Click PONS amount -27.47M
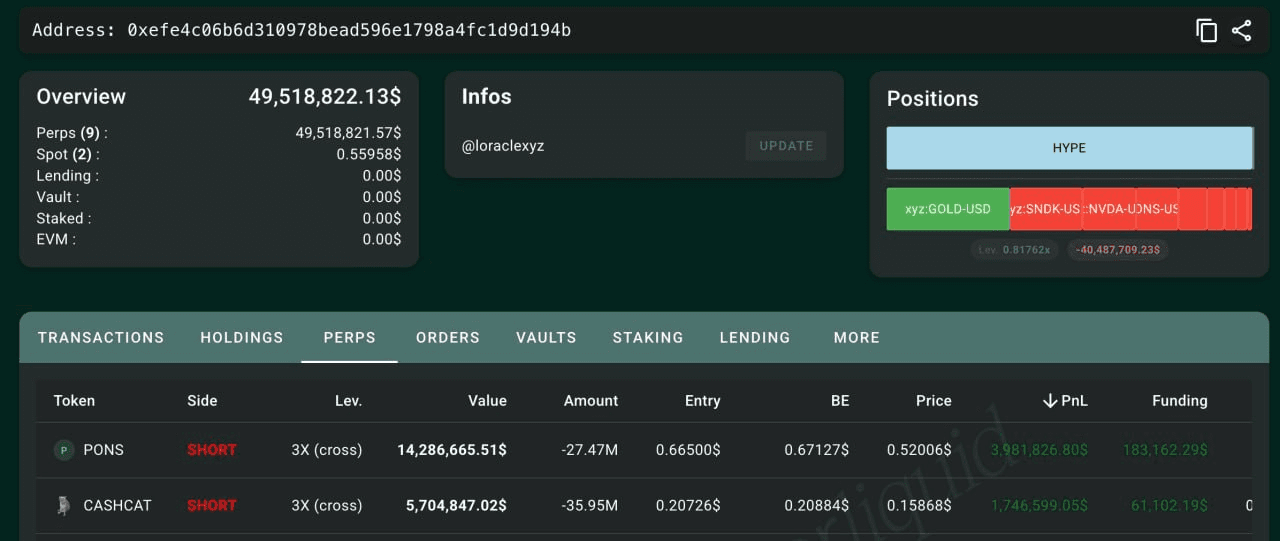This screenshot has width=1280, height=541. [x=590, y=450]
